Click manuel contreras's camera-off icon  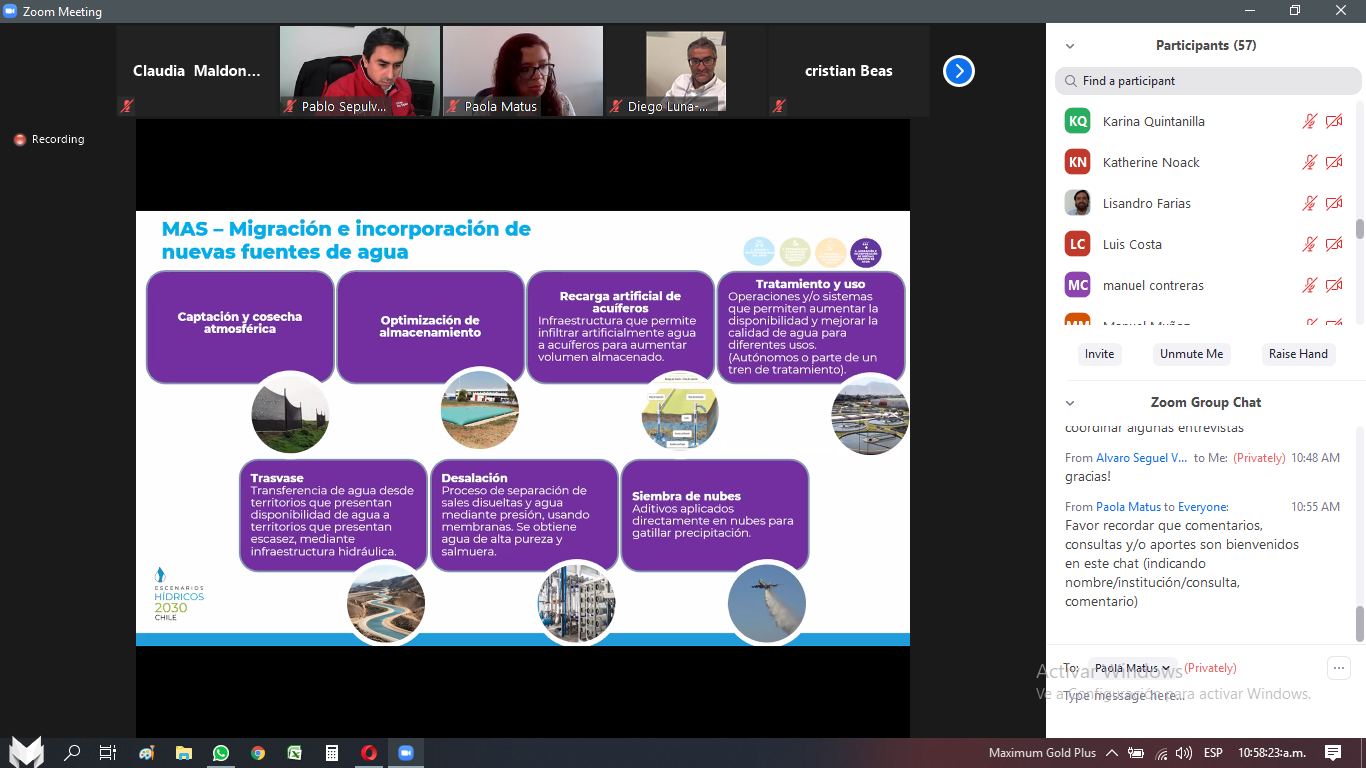point(1334,285)
